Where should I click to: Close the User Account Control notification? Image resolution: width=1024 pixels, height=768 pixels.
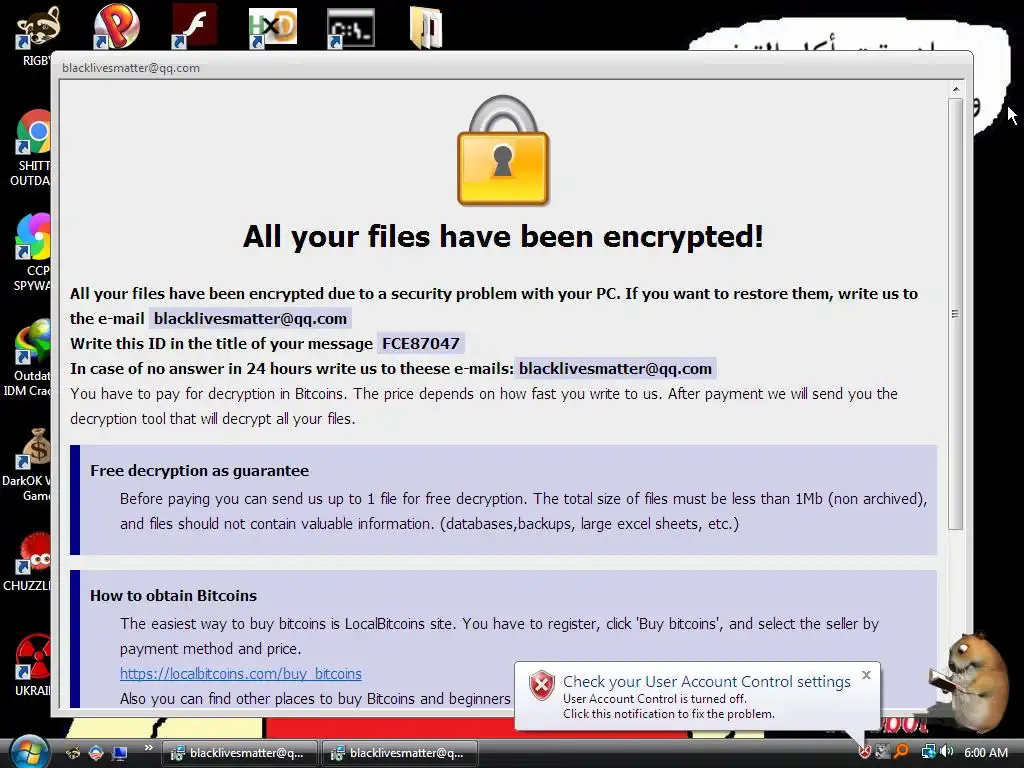866,675
